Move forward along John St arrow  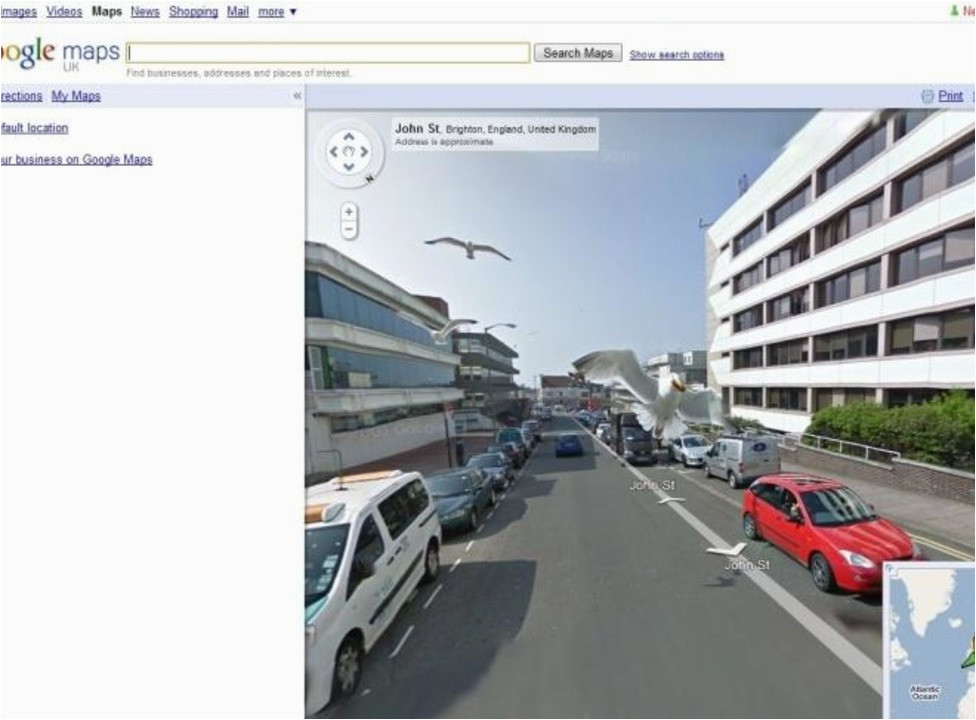(x=668, y=499)
